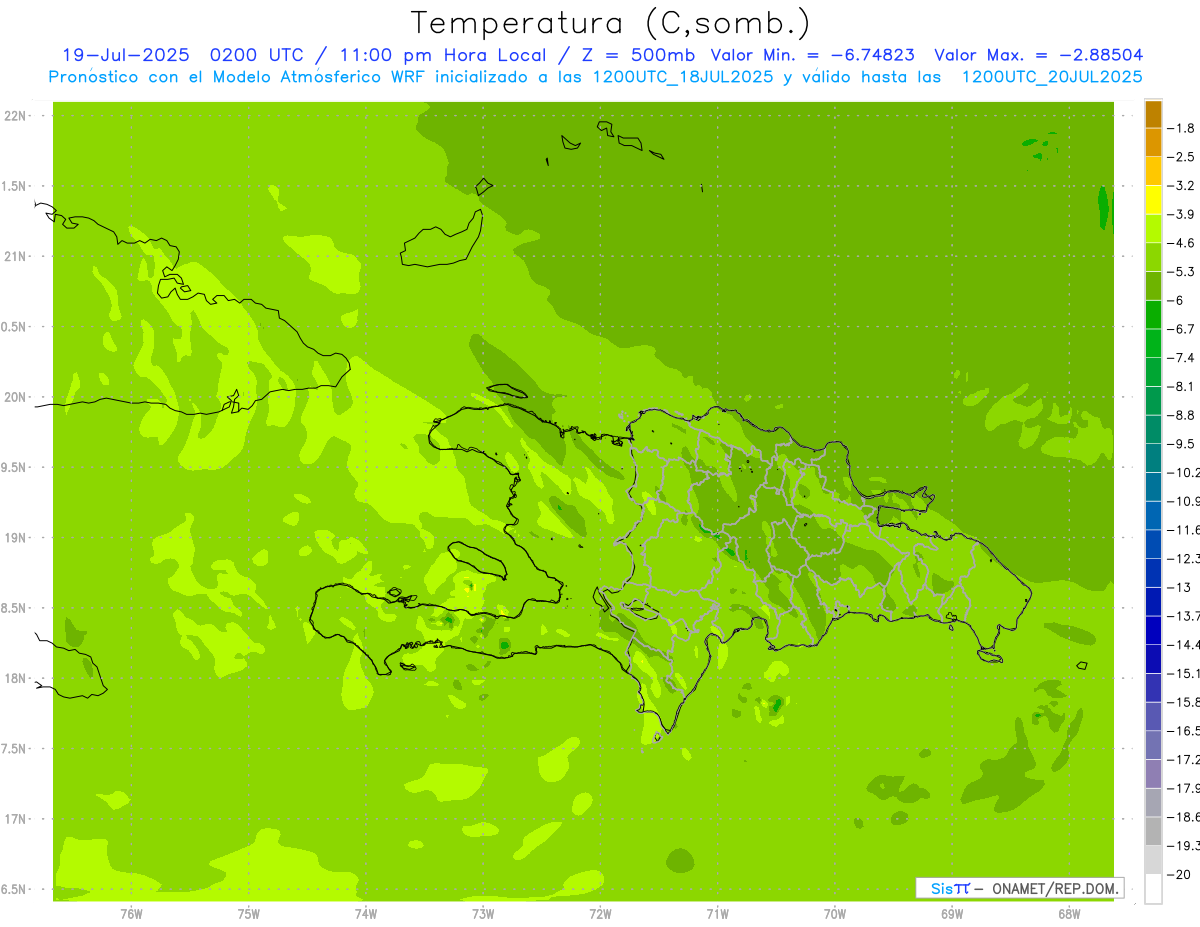Image resolution: width=1200 pixels, height=927 pixels.
Task: Click the "-8.8" color scale value
Action: pyautogui.click(x=1182, y=415)
